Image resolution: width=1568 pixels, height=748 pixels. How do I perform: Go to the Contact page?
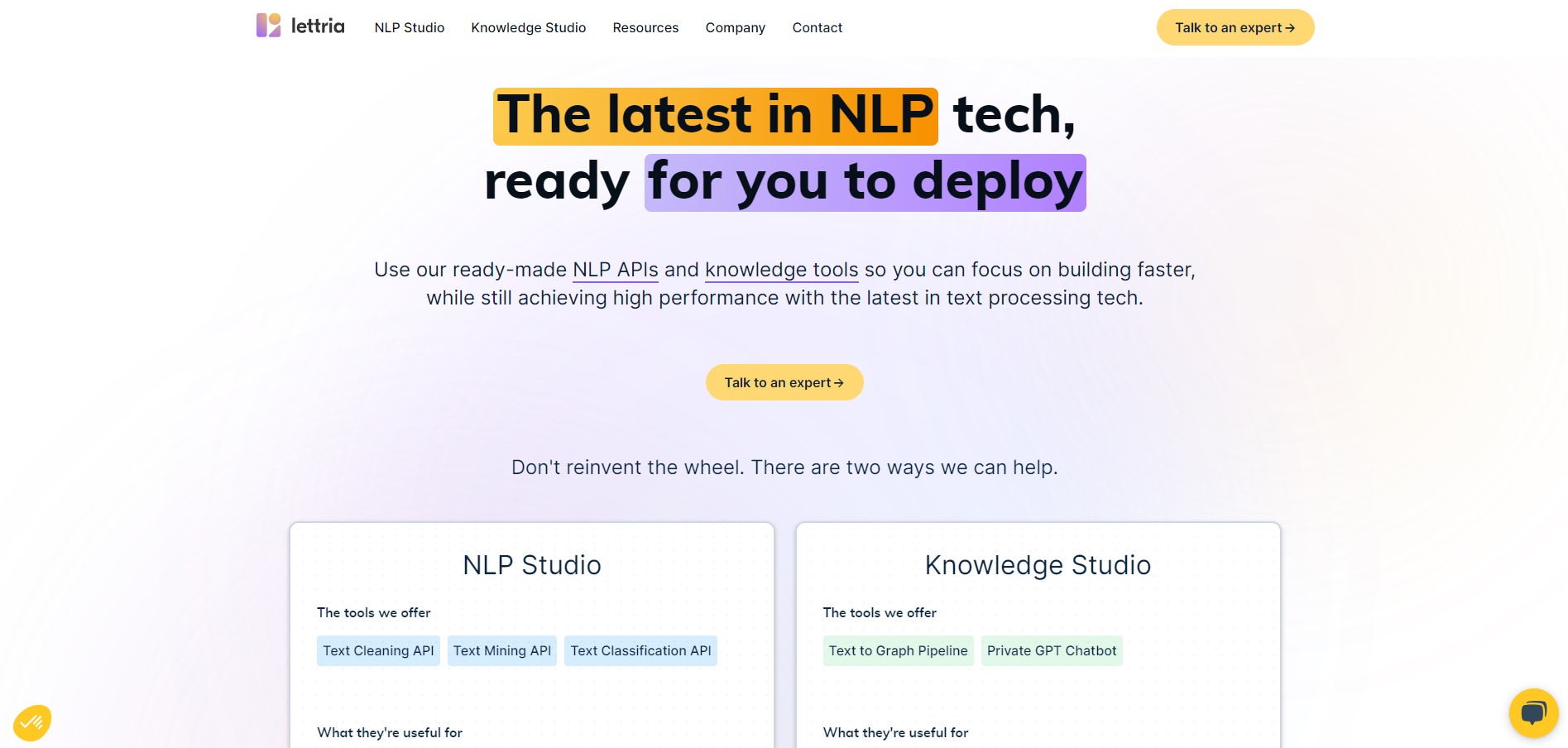(818, 27)
